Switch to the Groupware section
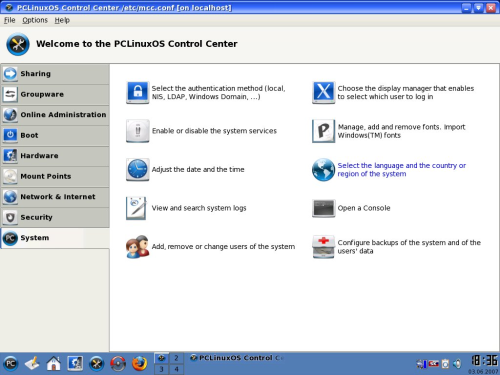Image resolution: width=500 pixels, height=375 pixels. (55, 94)
